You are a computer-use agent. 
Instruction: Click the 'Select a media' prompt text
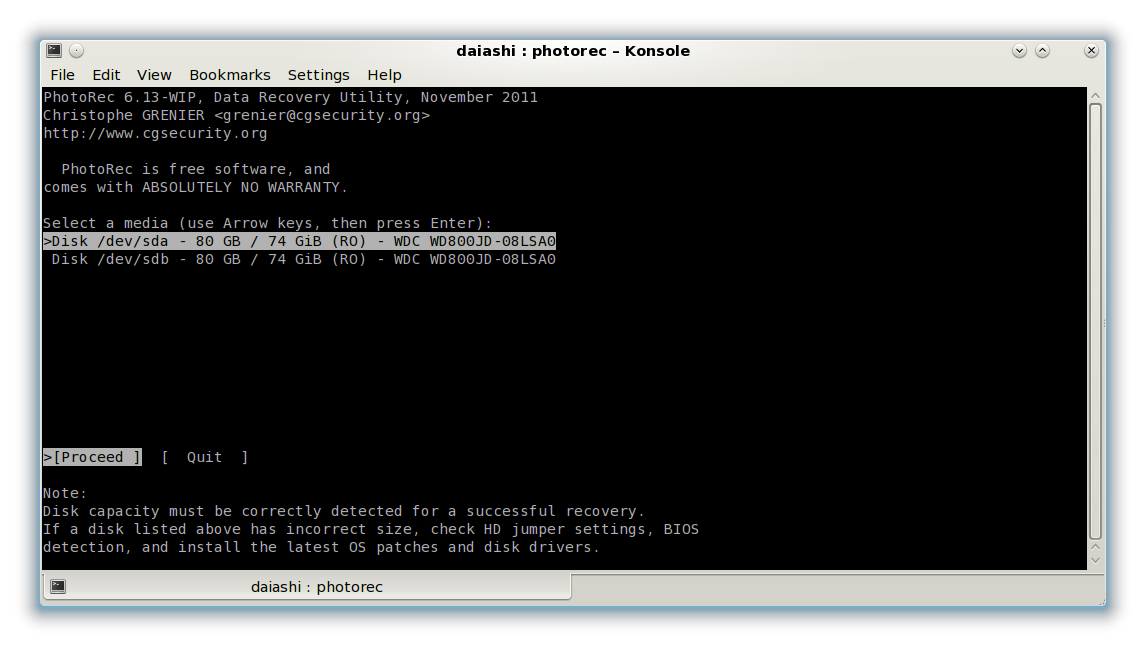pos(267,224)
